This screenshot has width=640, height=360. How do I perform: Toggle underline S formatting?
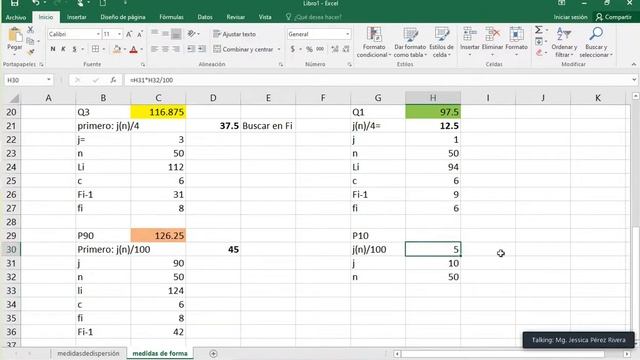[74, 49]
